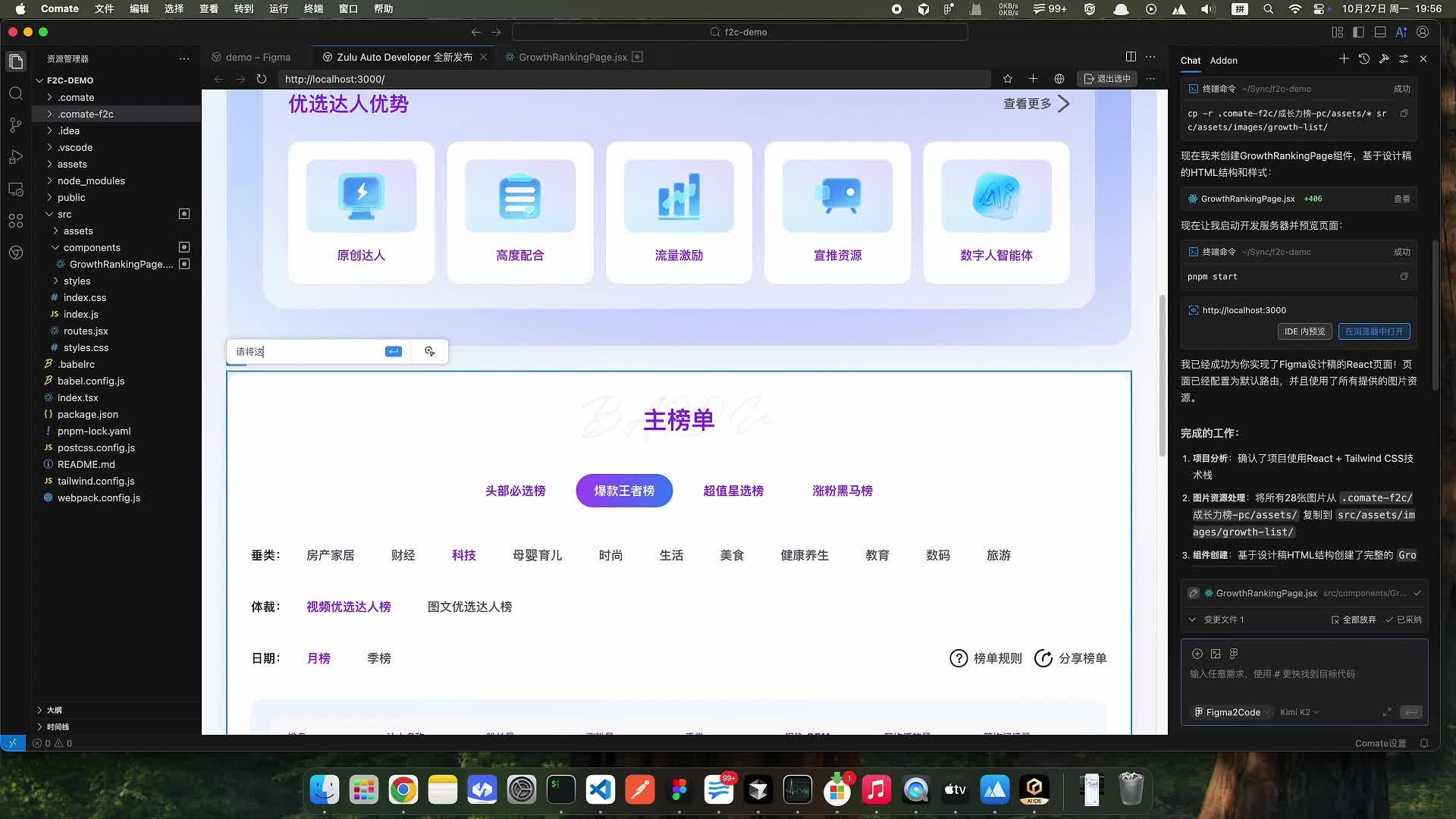
Task: Open the Kimi K2 model dropdown
Action: (x=1299, y=712)
